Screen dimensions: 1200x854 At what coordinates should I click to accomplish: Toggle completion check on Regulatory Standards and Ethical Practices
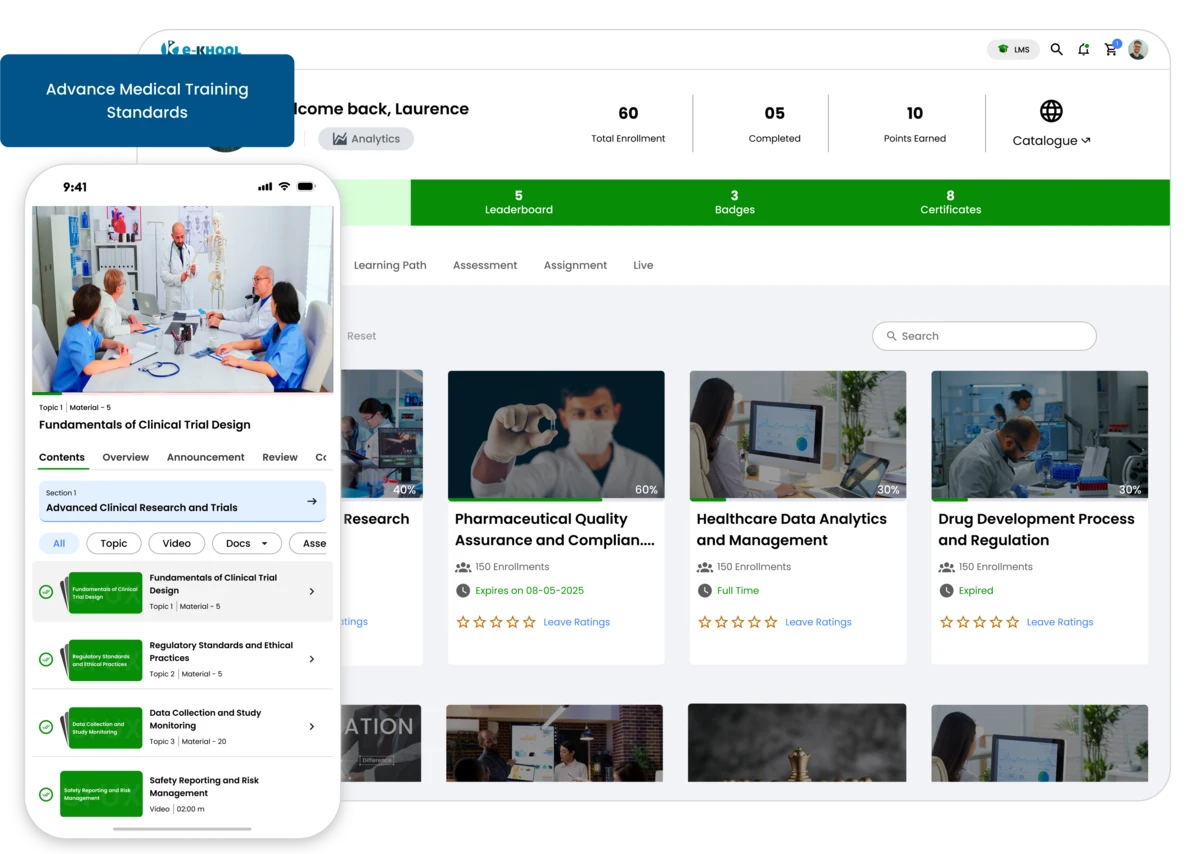click(x=46, y=659)
